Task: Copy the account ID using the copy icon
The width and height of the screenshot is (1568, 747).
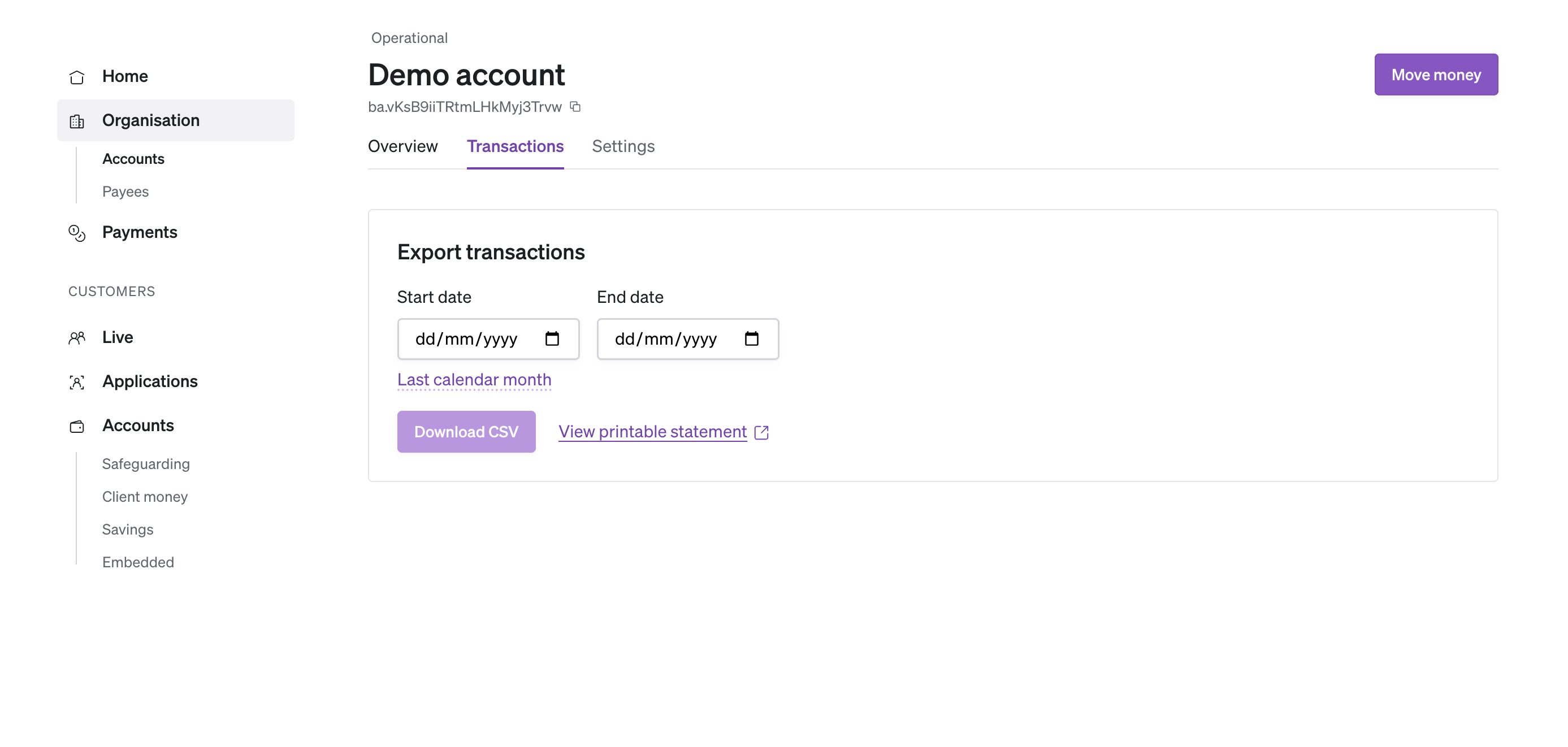Action: click(x=575, y=106)
